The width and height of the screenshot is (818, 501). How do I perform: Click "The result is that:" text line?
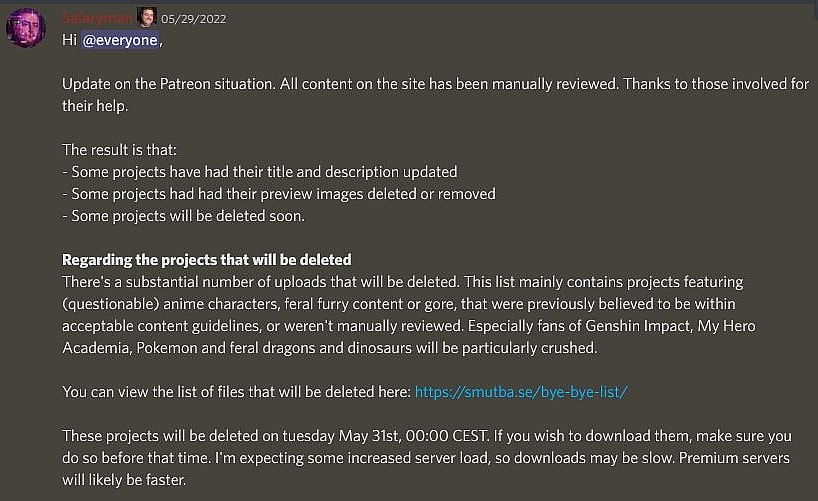pyautogui.click(x=119, y=150)
